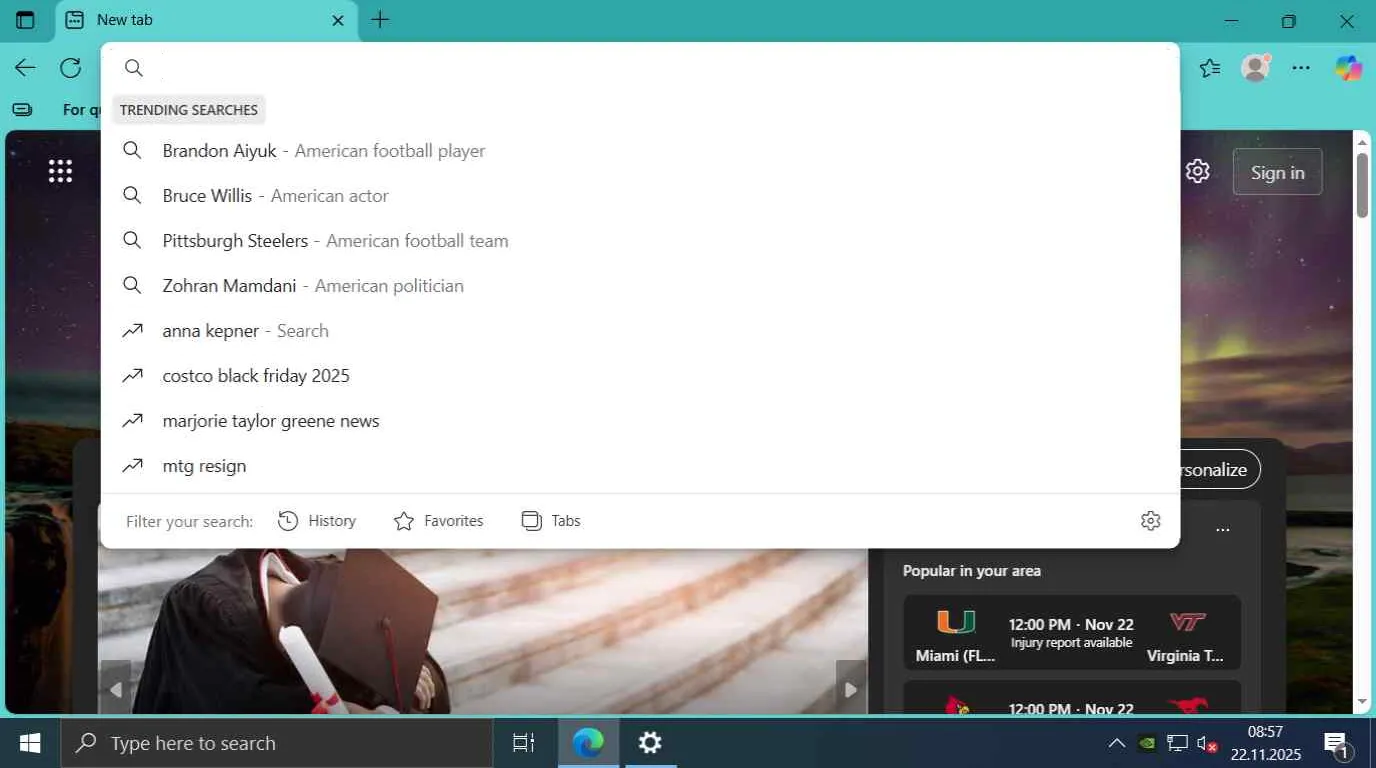Open Settings and more ellipsis menu
Viewport: 1376px width, 768px height.
(1301, 68)
